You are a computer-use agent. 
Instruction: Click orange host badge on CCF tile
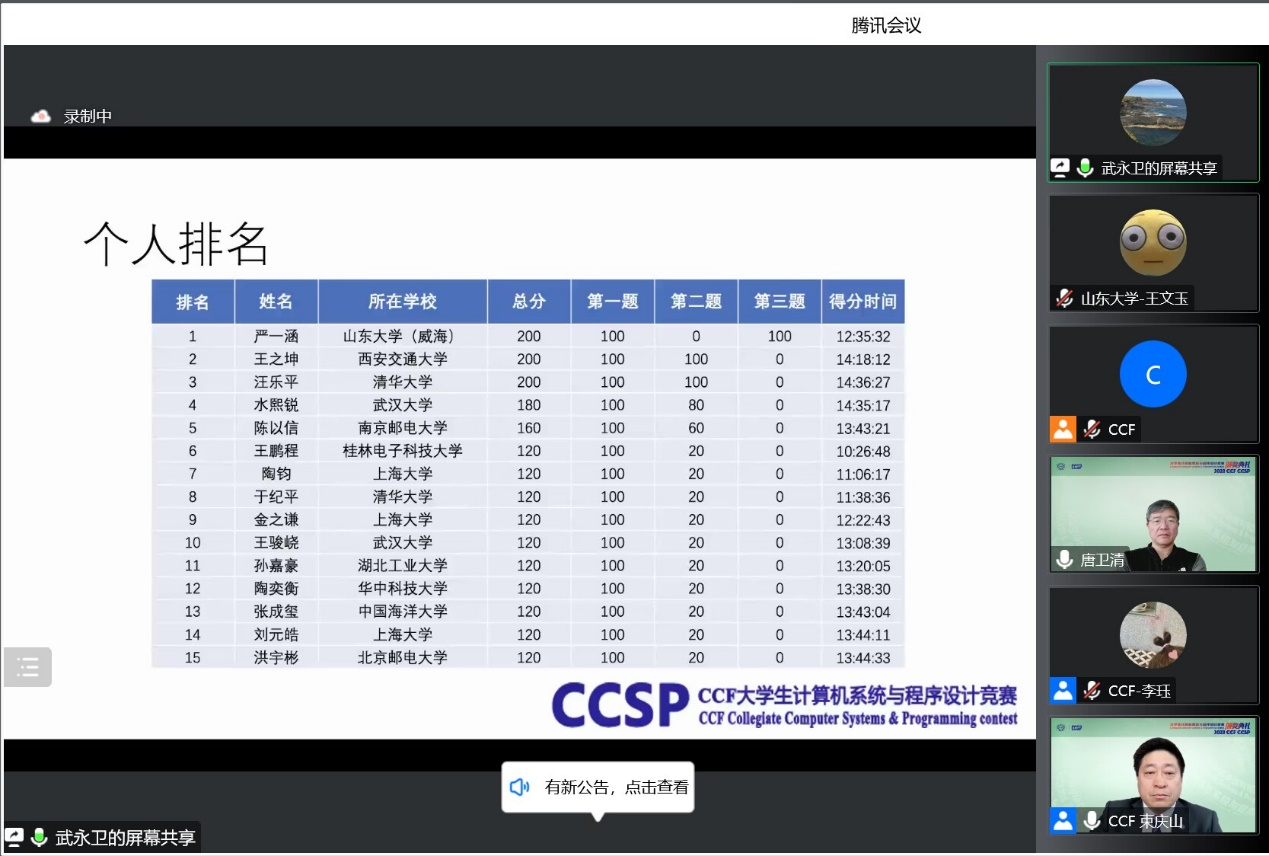1062,429
